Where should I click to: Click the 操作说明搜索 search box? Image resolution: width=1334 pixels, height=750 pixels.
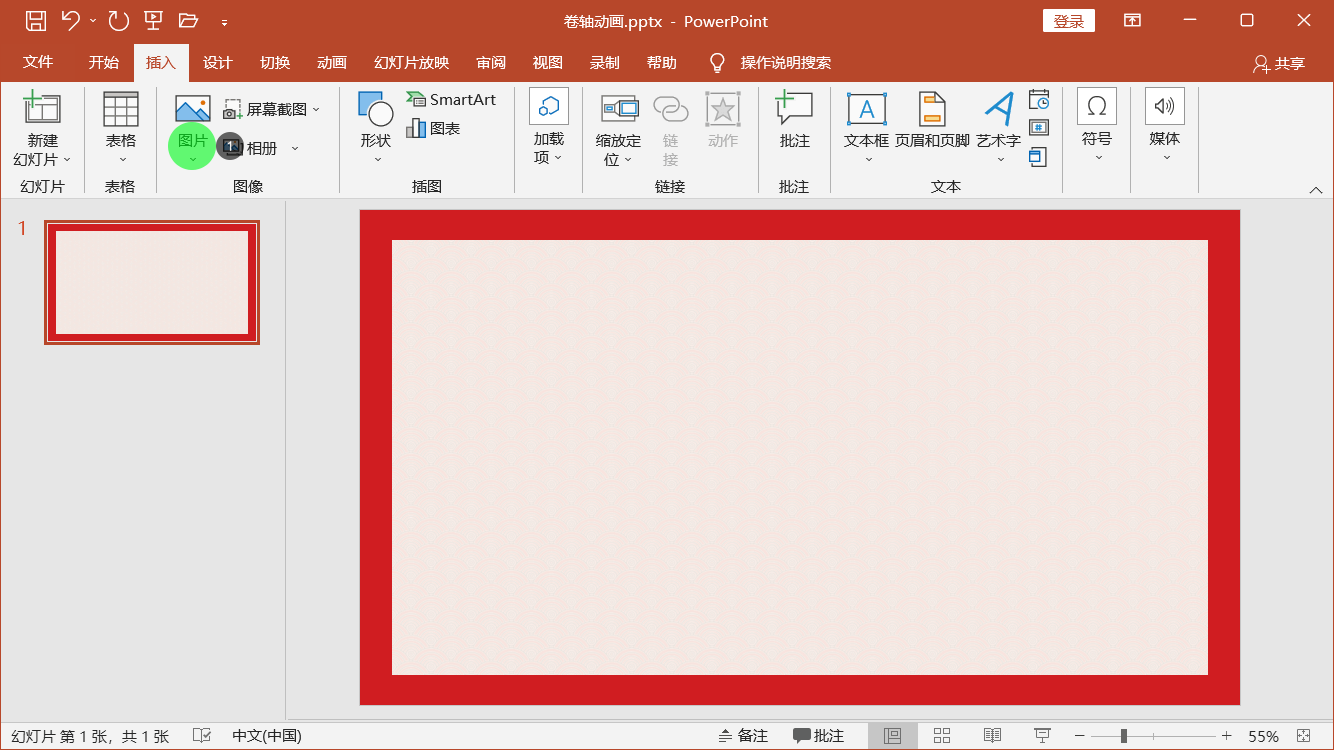pyautogui.click(x=785, y=62)
